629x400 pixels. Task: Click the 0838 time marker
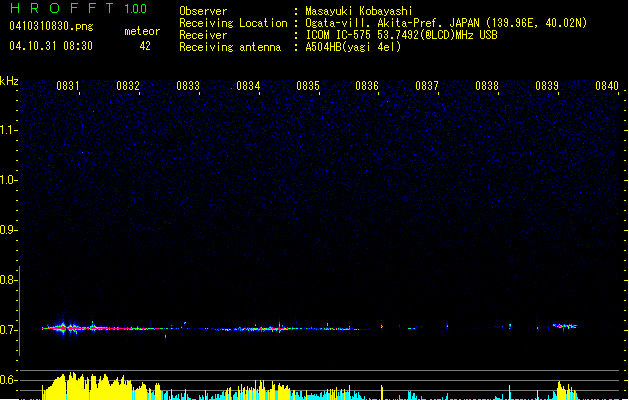point(487,86)
